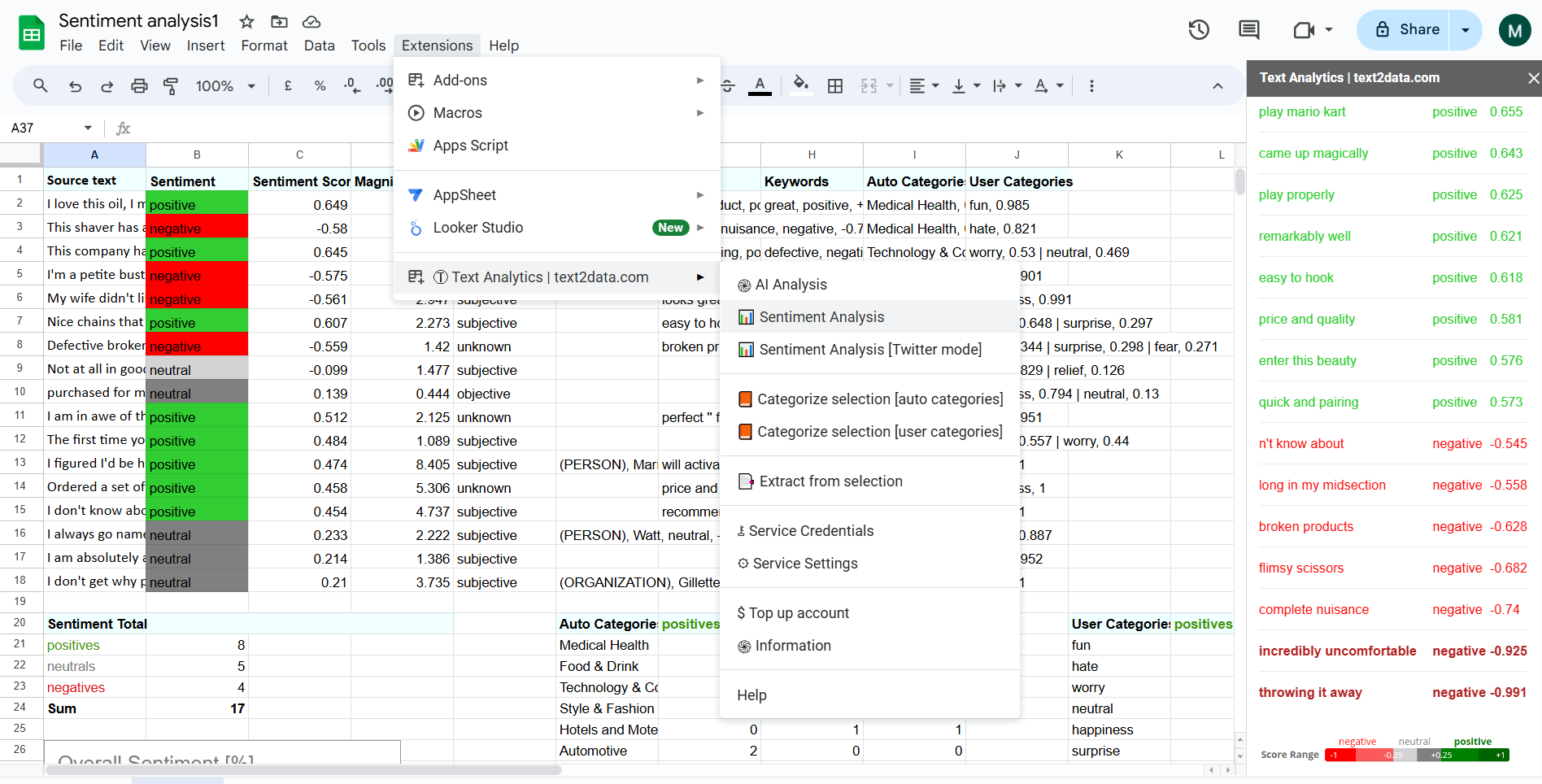Image resolution: width=1542 pixels, height=784 pixels.
Task: Open toolbar more options three dots
Action: coord(1091,86)
